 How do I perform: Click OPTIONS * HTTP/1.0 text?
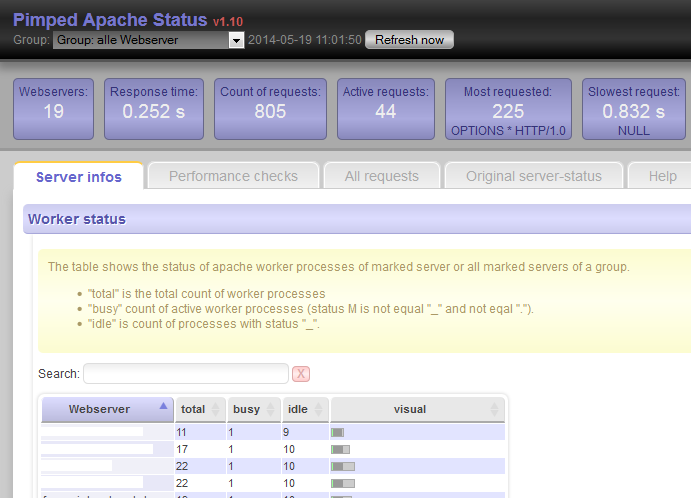point(508,131)
